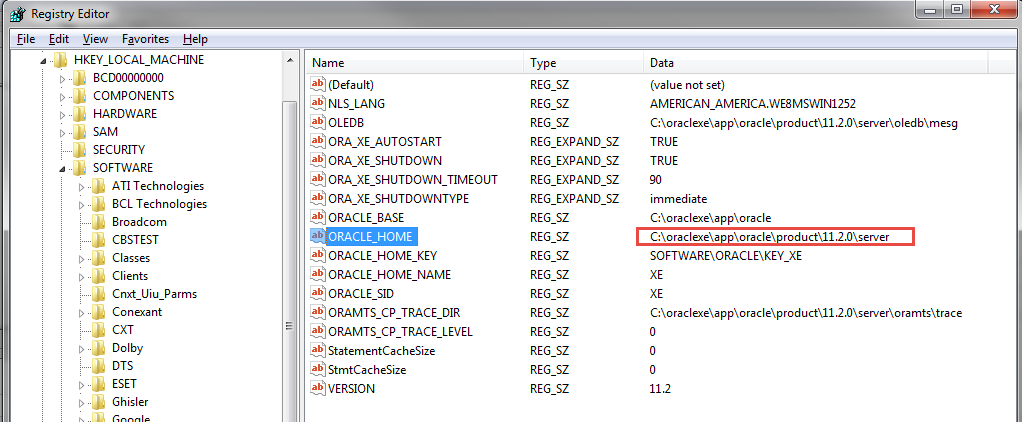1022x422 pixels.
Task: Click the tree pane vertical scrollbar thumb
Action: tap(289, 261)
